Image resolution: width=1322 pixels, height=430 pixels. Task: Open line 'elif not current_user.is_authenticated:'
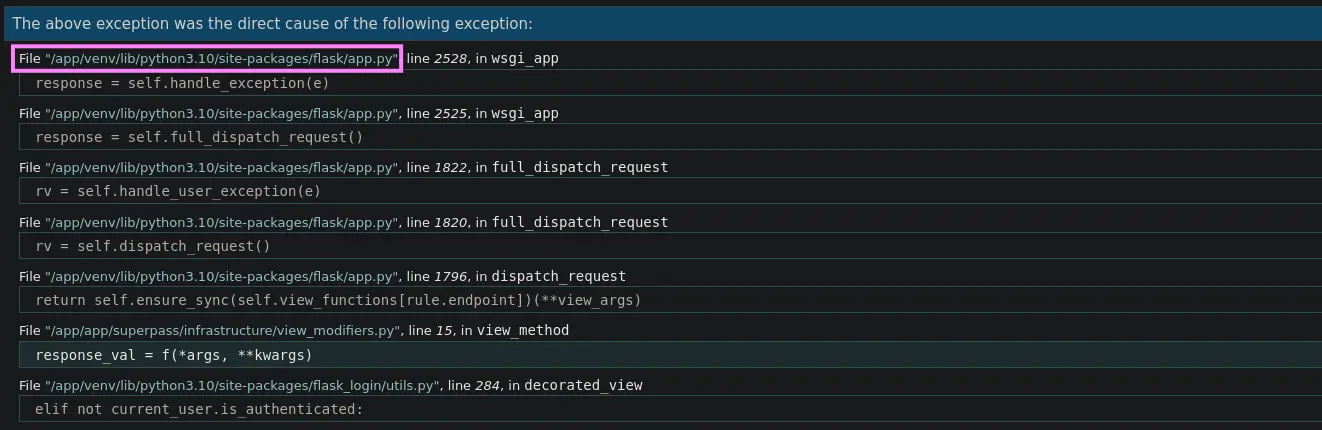point(670,409)
